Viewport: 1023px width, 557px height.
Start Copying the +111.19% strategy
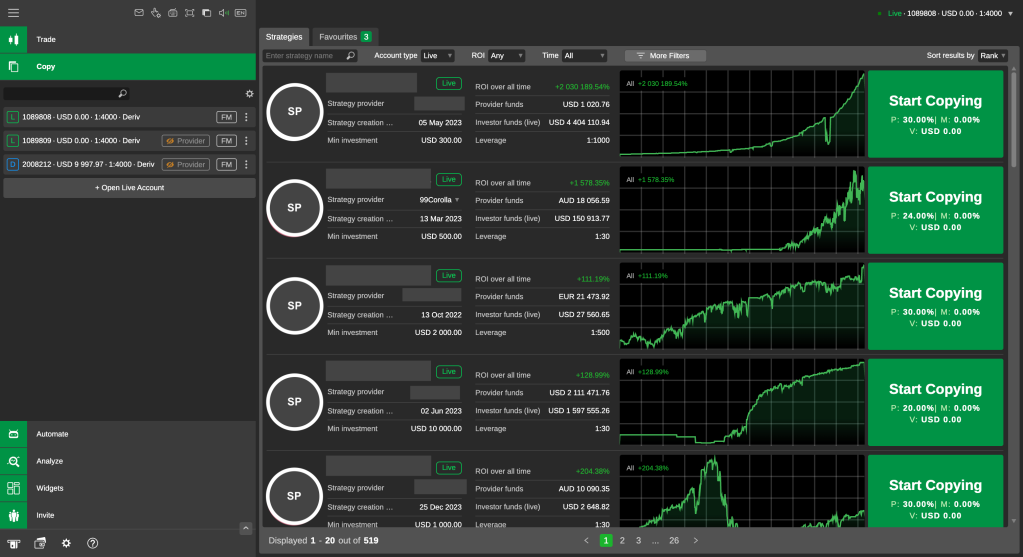[x=935, y=306]
